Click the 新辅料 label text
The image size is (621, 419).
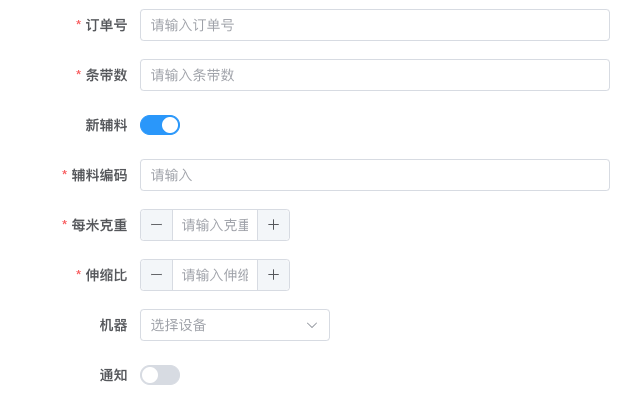point(106,125)
